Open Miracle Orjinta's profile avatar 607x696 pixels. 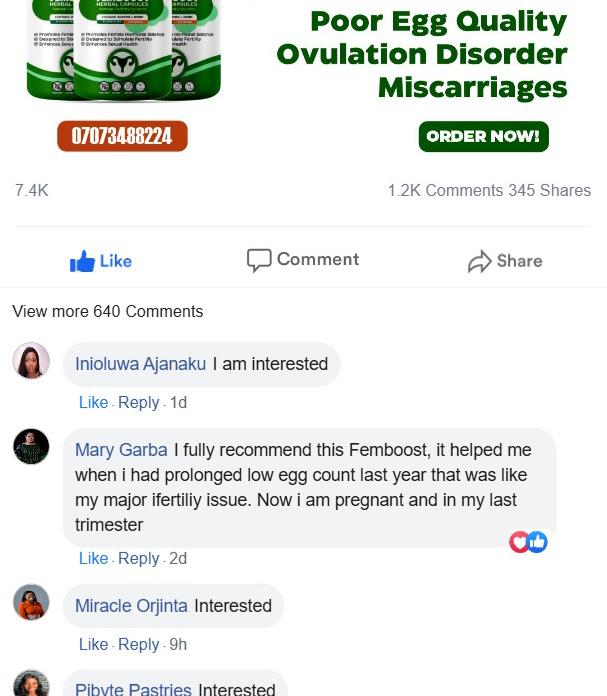coord(31,602)
